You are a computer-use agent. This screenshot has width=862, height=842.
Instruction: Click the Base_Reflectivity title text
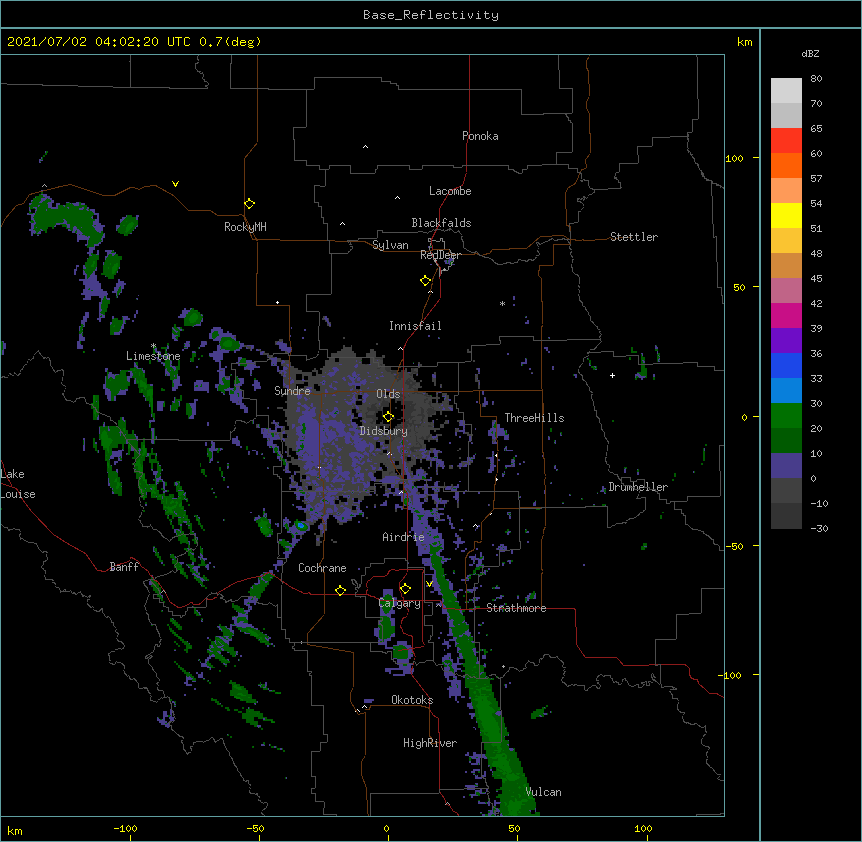tap(430, 15)
